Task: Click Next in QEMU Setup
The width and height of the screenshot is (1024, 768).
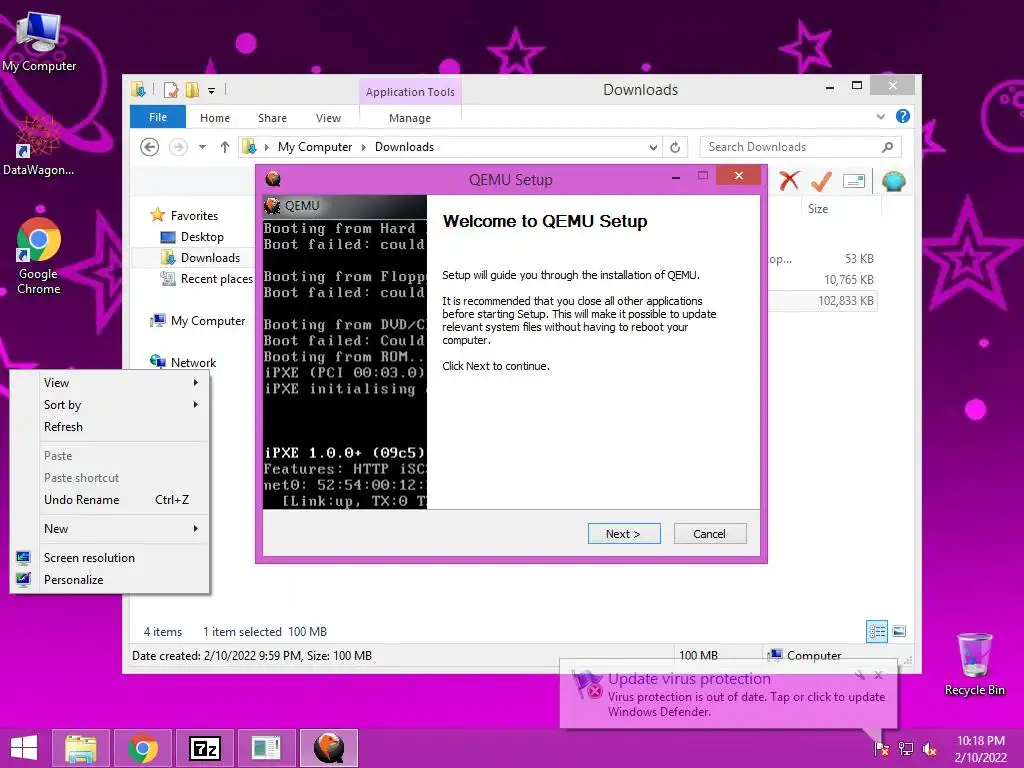Action: pyautogui.click(x=624, y=534)
